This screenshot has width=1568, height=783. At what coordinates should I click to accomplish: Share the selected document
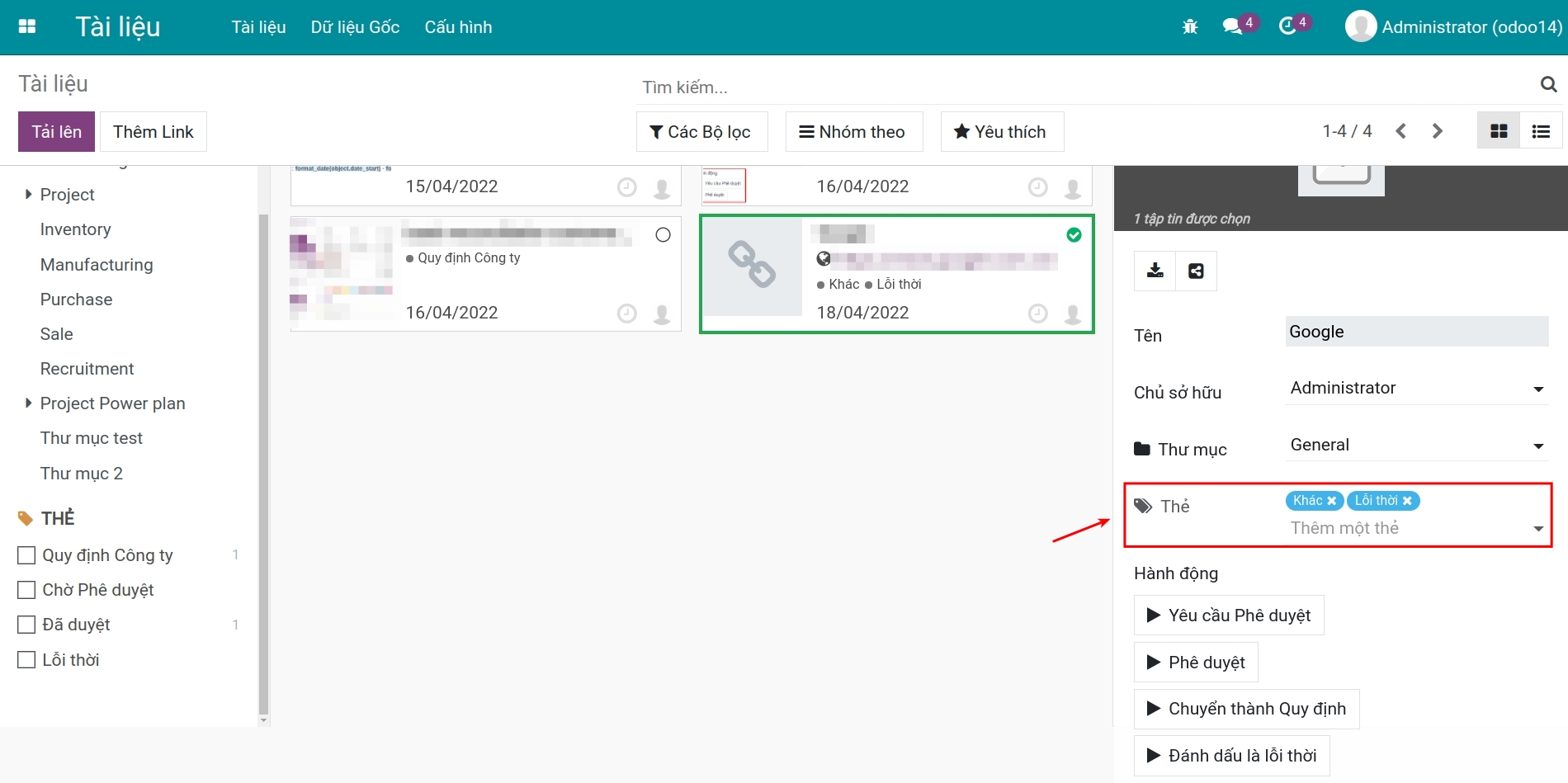pos(1196,271)
